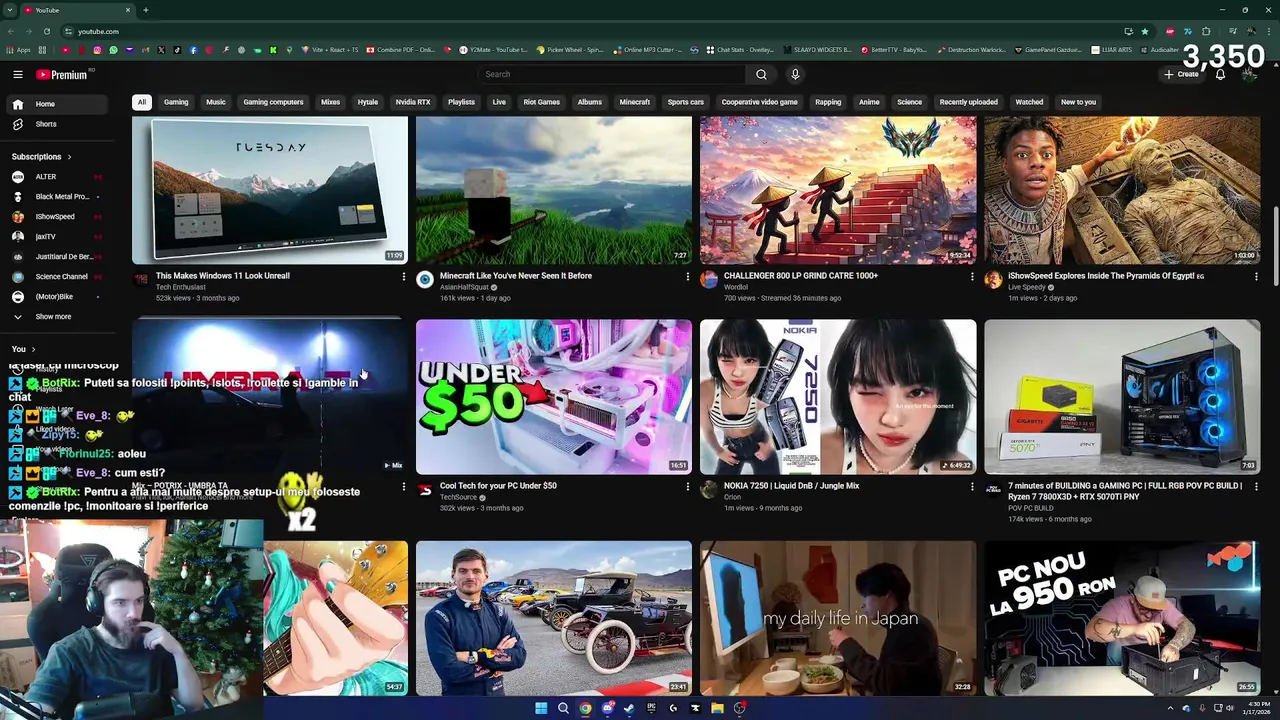Open File Explorer from the taskbar
The height and width of the screenshot is (720, 1280).
717,708
